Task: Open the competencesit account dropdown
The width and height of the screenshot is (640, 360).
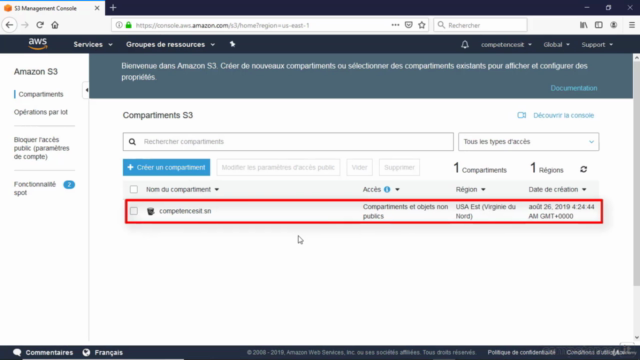Action: [x=506, y=44]
